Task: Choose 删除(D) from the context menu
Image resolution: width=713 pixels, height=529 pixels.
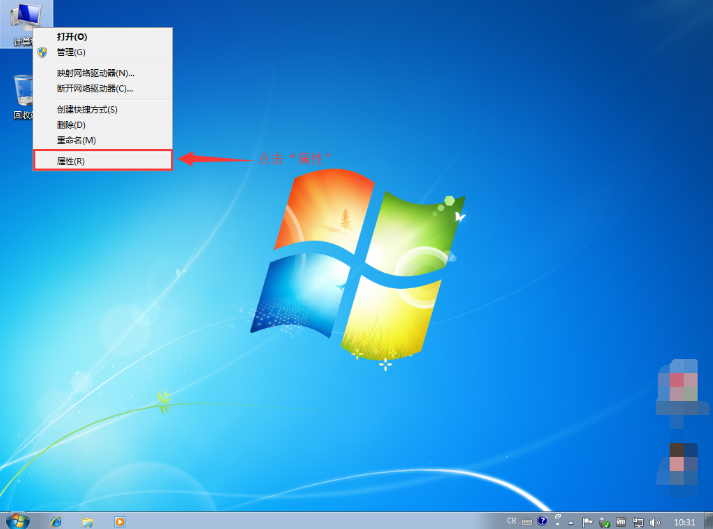Action: [103, 125]
